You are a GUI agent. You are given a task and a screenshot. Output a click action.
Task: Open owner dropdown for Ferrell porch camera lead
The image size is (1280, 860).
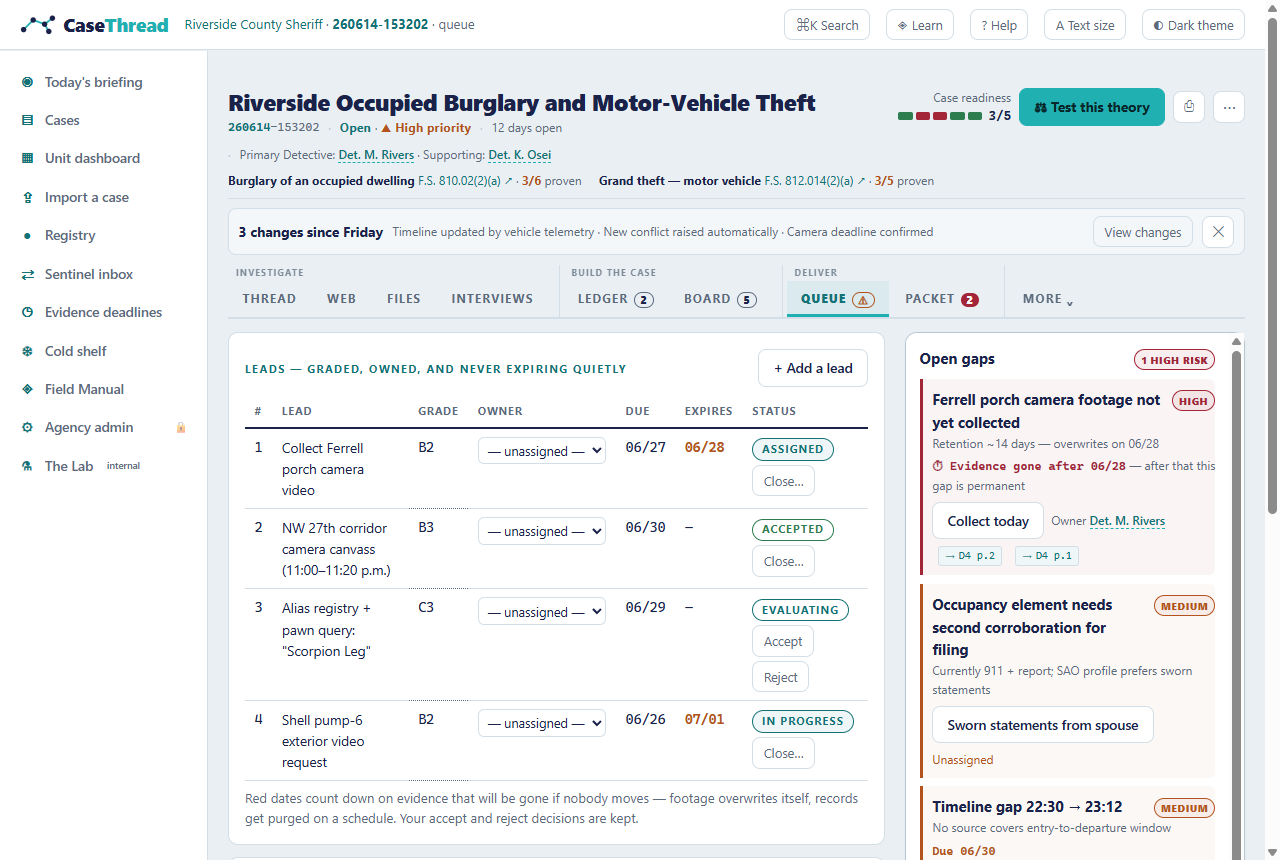542,451
